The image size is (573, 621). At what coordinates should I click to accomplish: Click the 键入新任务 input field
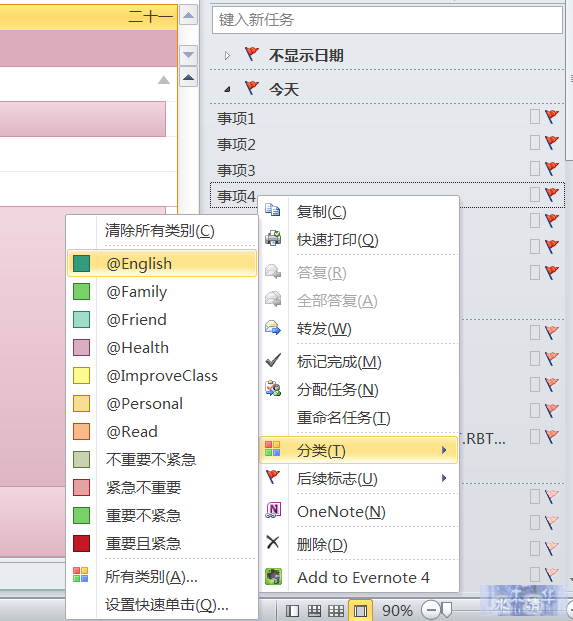pos(387,19)
